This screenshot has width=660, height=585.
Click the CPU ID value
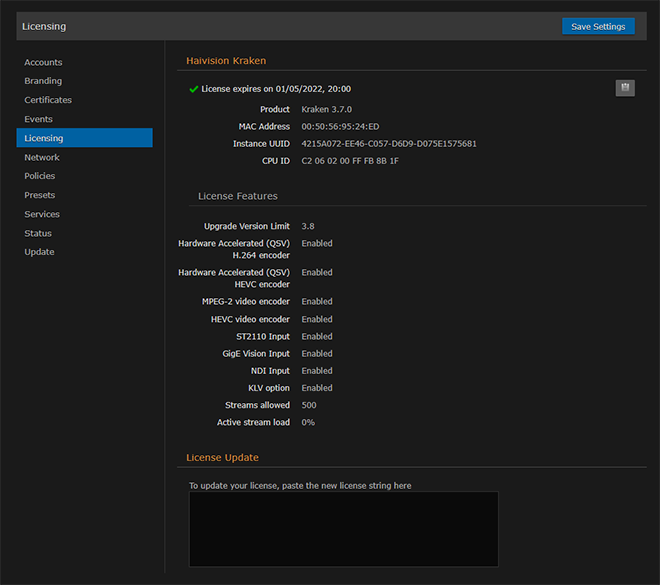tap(350, 161)
